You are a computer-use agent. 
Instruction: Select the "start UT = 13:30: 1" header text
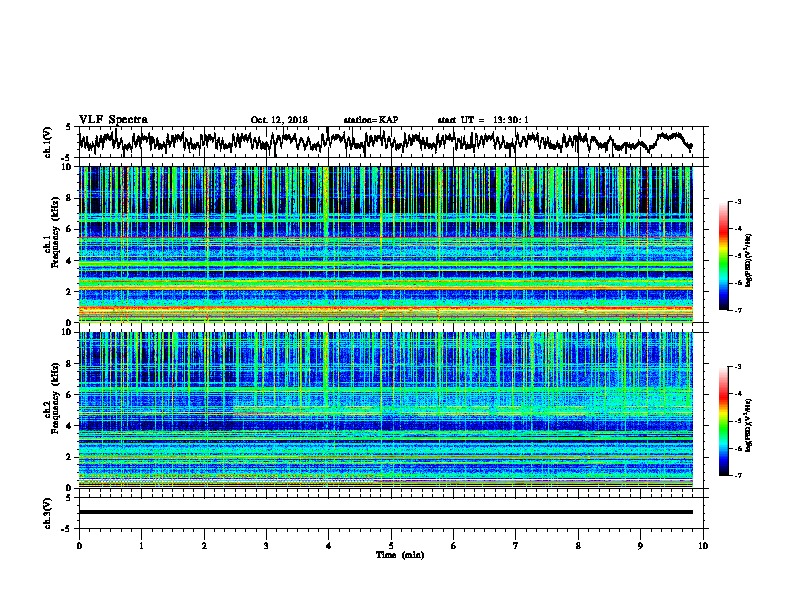[482, 120]
